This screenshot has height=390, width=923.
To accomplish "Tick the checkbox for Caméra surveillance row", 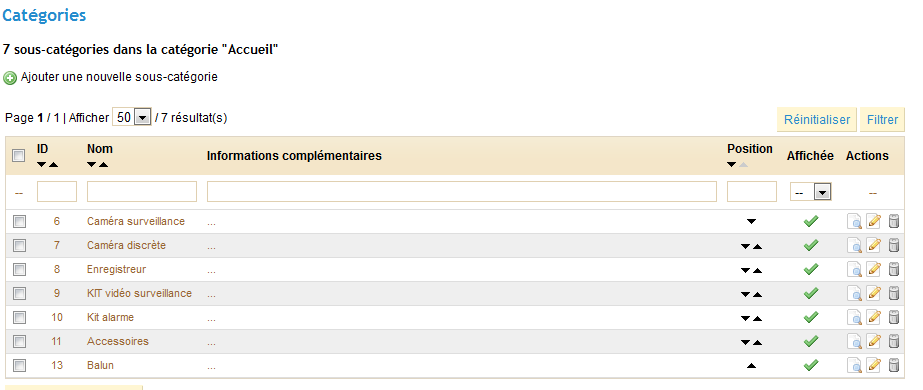I will [19, 221].
